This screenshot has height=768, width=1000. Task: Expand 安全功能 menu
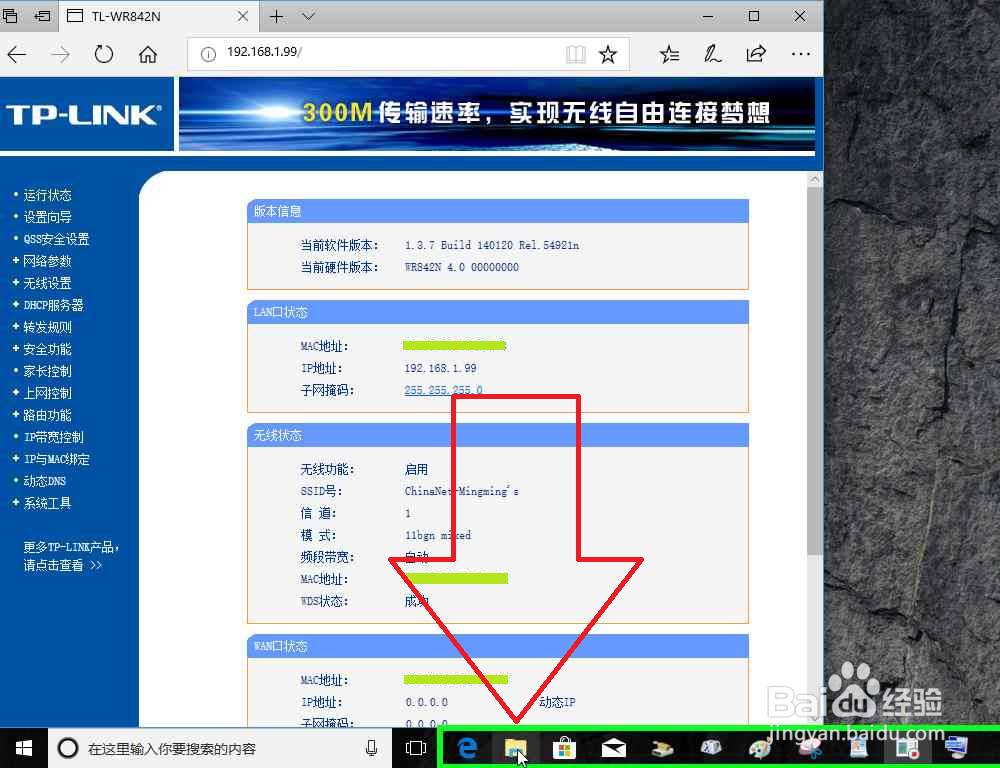pos(47,349)
